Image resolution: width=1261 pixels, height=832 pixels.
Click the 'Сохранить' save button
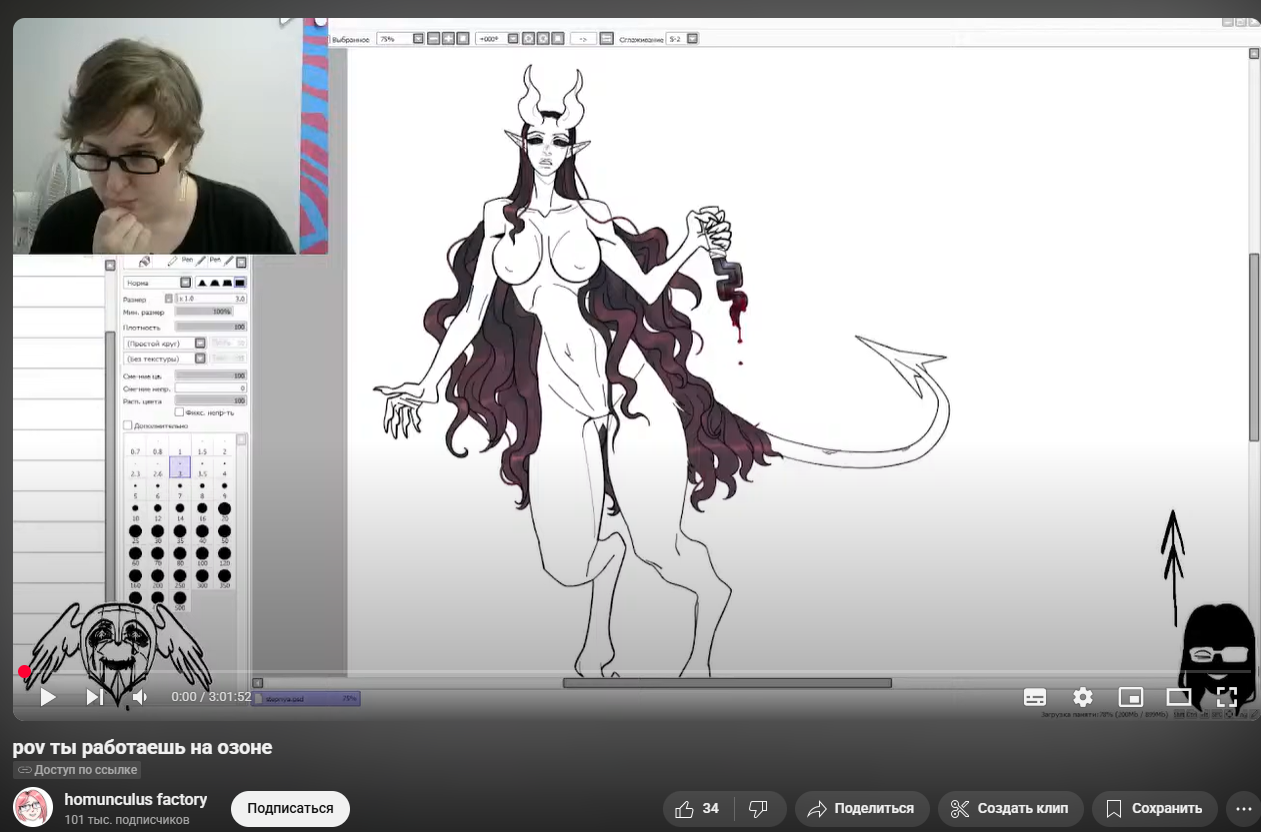pyautogui.click(x=1154, y=808)
